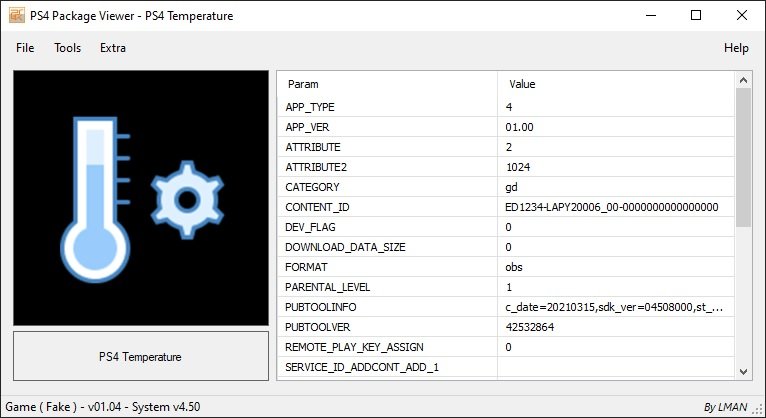Click the Param column header

point(387,84)
